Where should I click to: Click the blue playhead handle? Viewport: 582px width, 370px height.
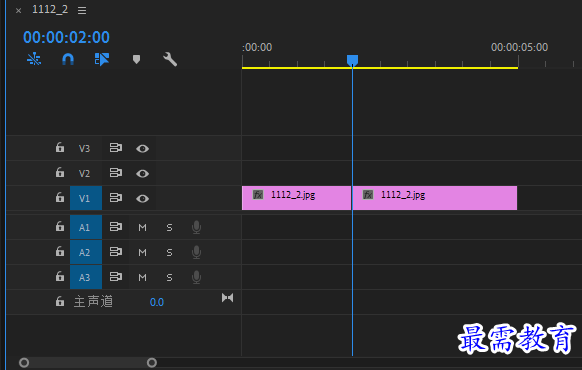click(x=352, y=60)
